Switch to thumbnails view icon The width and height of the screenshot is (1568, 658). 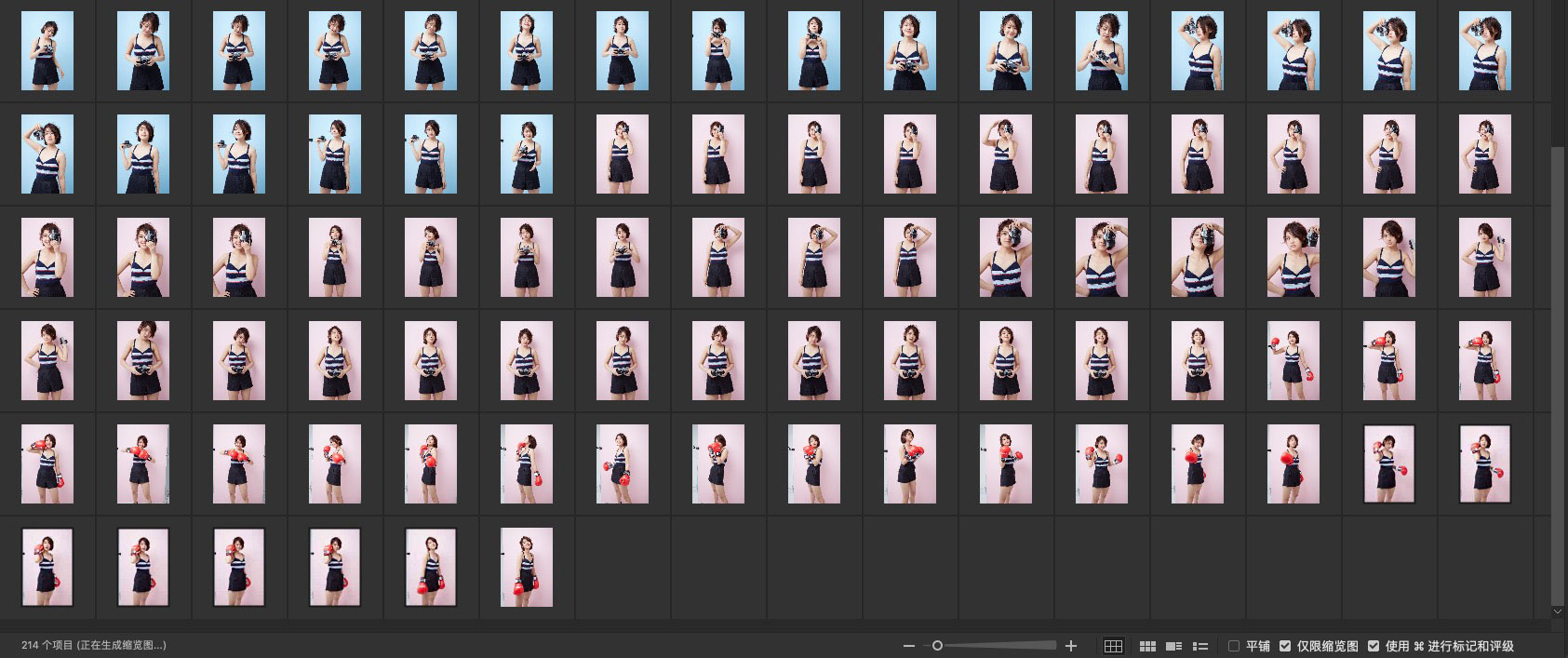point(1147,646)
